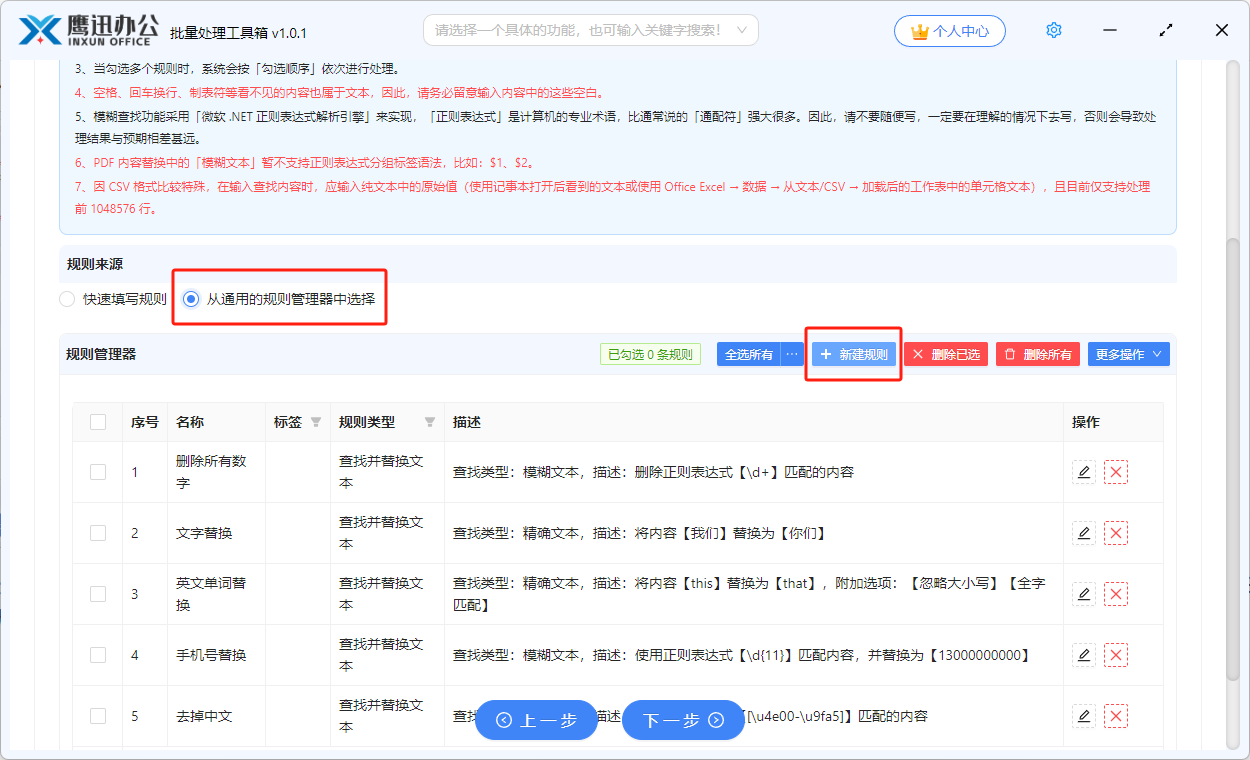The height and width of the screenshot is (760, 1250).
Task: Click the 删除已选 button
Action: click(944, 354)
